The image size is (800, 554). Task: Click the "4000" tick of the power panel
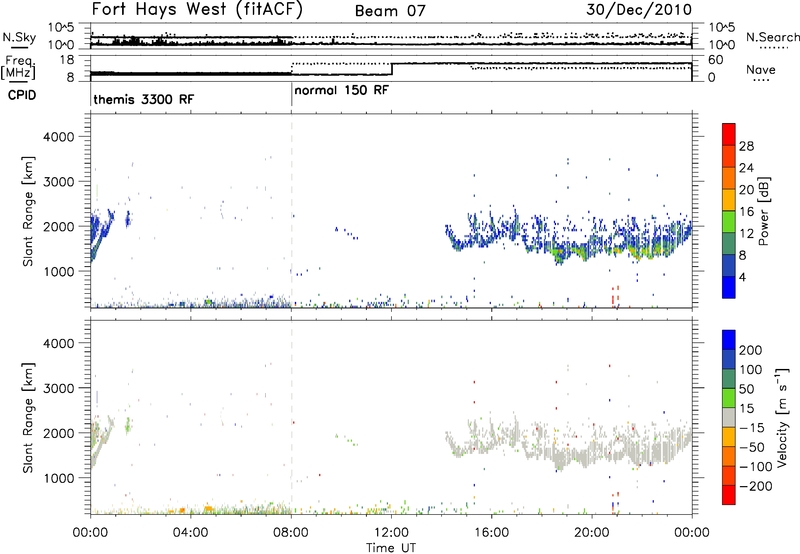[59, 137]
